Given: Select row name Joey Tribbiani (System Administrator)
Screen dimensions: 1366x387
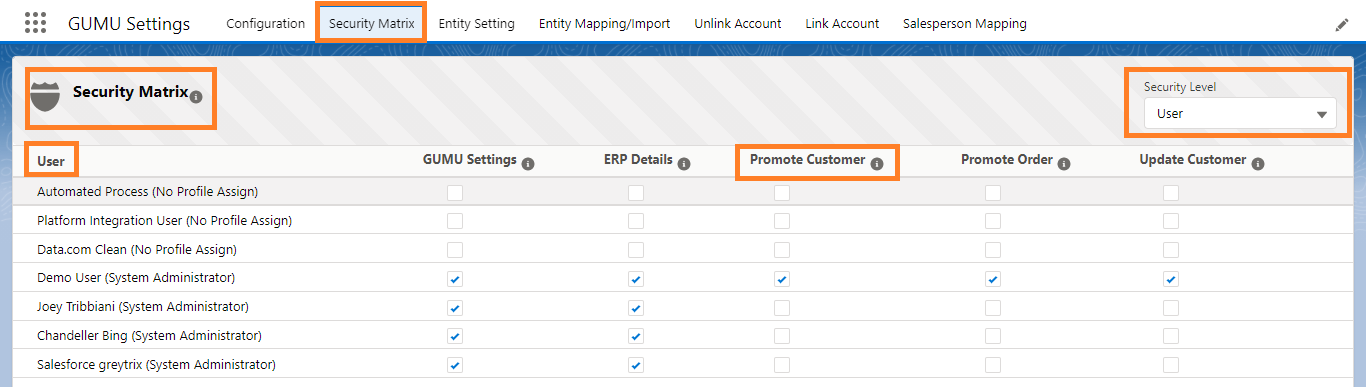Looking at the screenshot, I should 143,307.
